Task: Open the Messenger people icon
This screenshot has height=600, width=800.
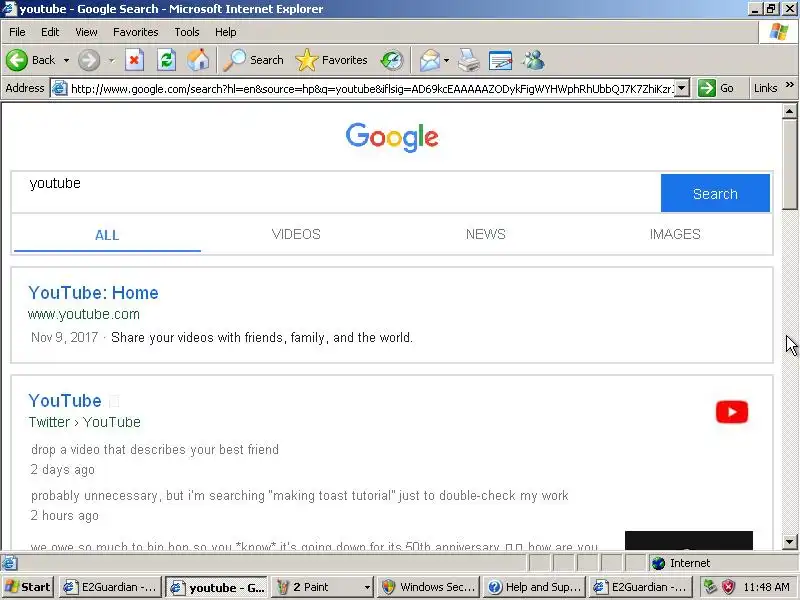Action: [x=533, y=60]
